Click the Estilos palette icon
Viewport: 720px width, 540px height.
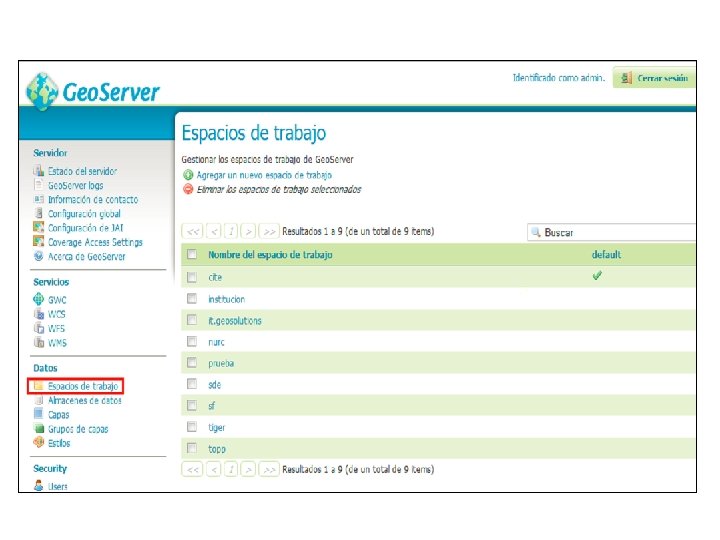(39, 442)
